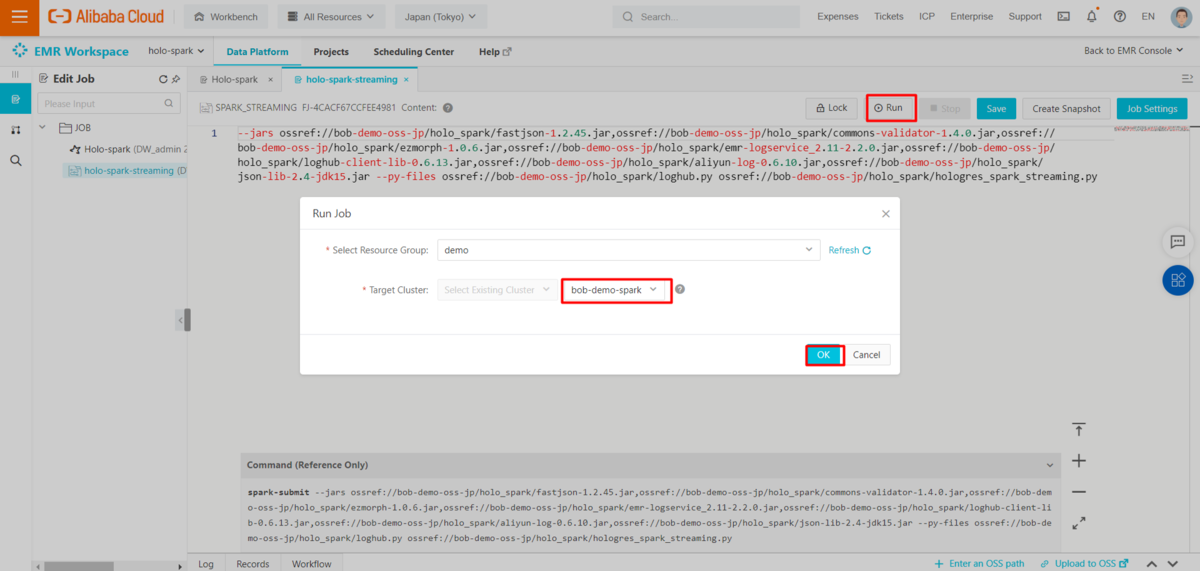The height and width of the screenshot is (571, 1200).
Task: Close the Holo-spark tab
Action: [270, 79]
